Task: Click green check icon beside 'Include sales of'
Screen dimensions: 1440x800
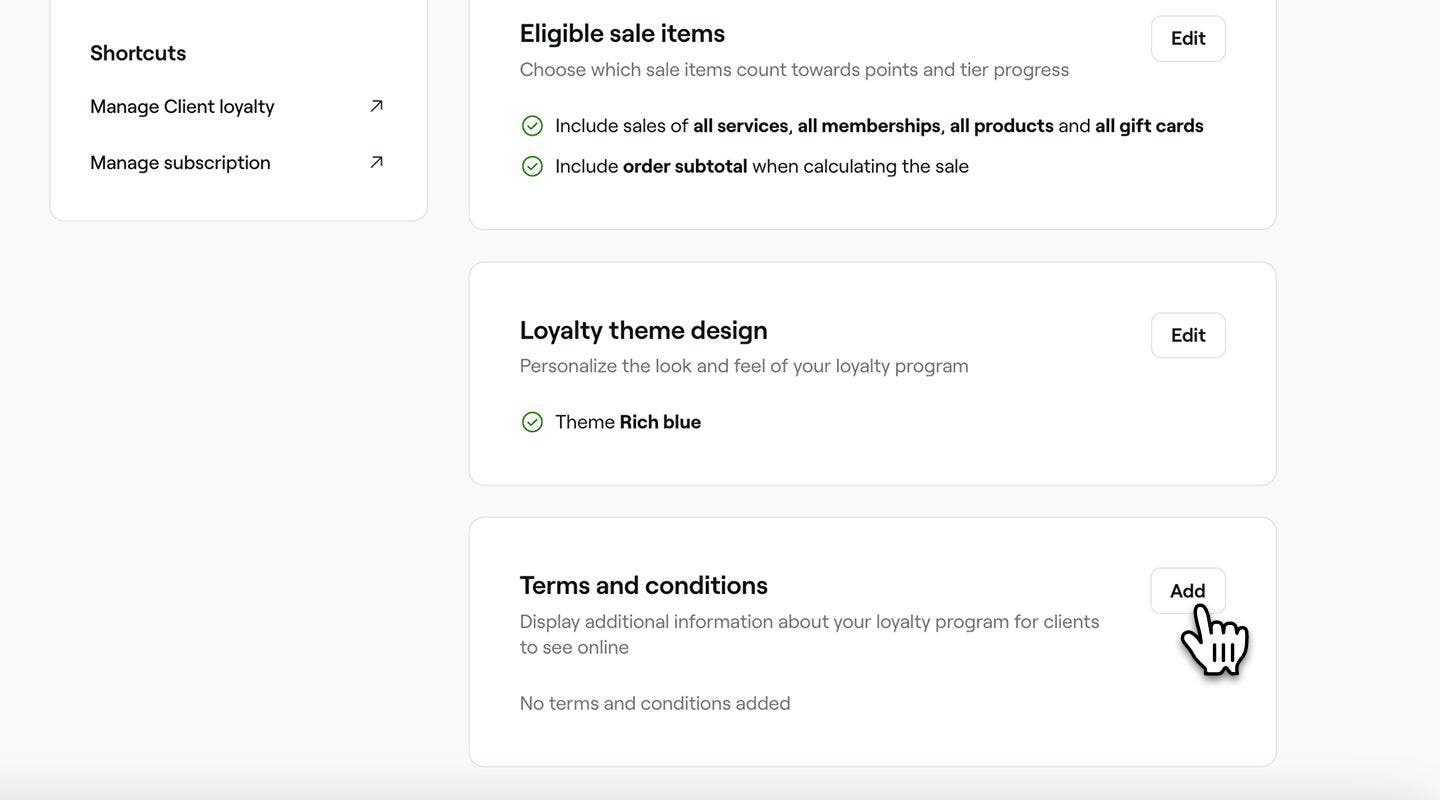Action: (x=532, y=126)
